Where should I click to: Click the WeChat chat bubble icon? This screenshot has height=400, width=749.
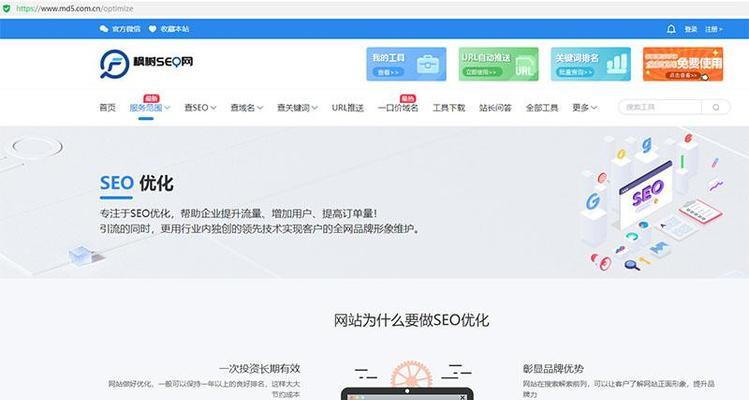coord(104,29)
